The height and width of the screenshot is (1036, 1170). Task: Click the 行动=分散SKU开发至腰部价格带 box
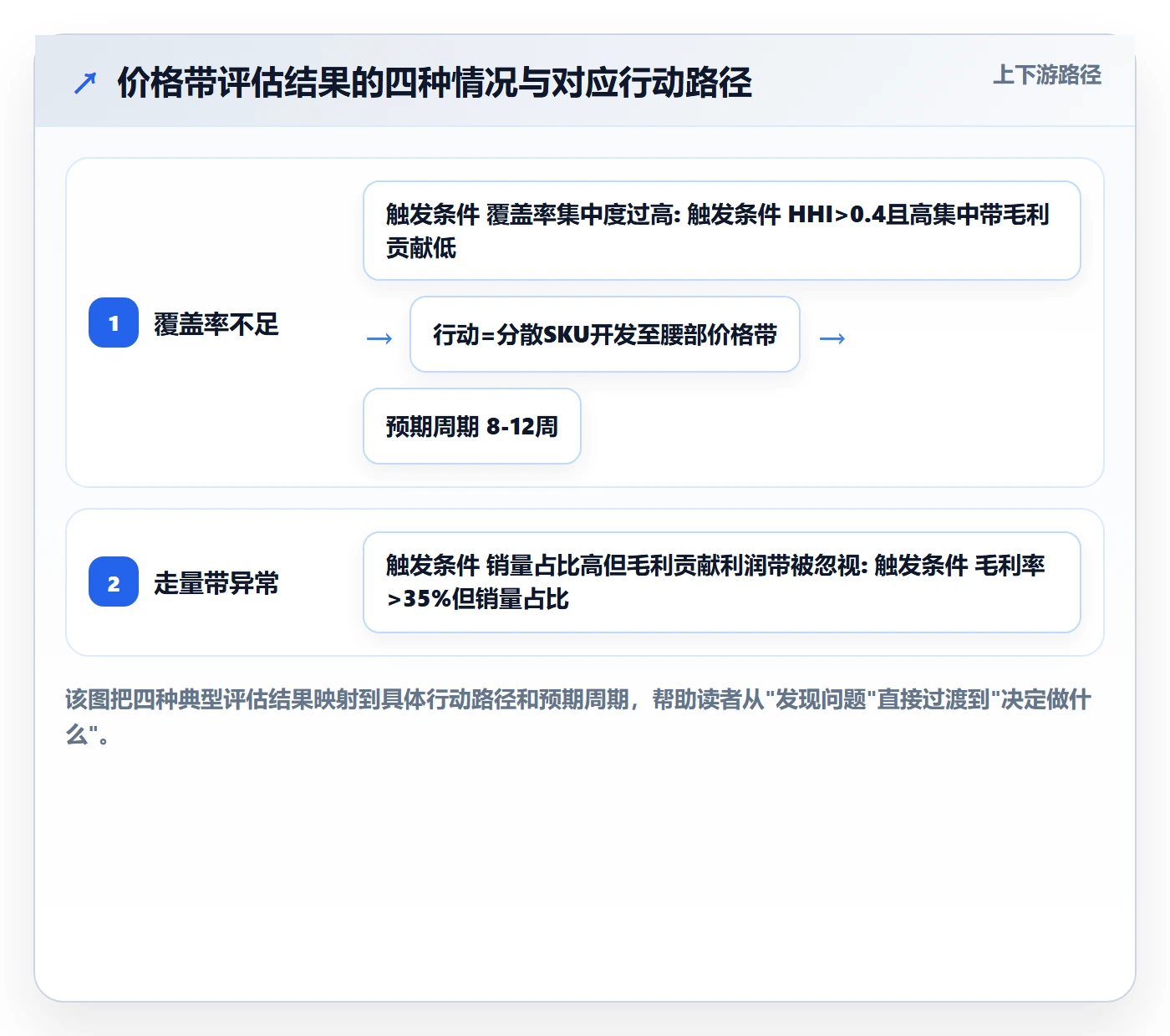click(605, 334)
